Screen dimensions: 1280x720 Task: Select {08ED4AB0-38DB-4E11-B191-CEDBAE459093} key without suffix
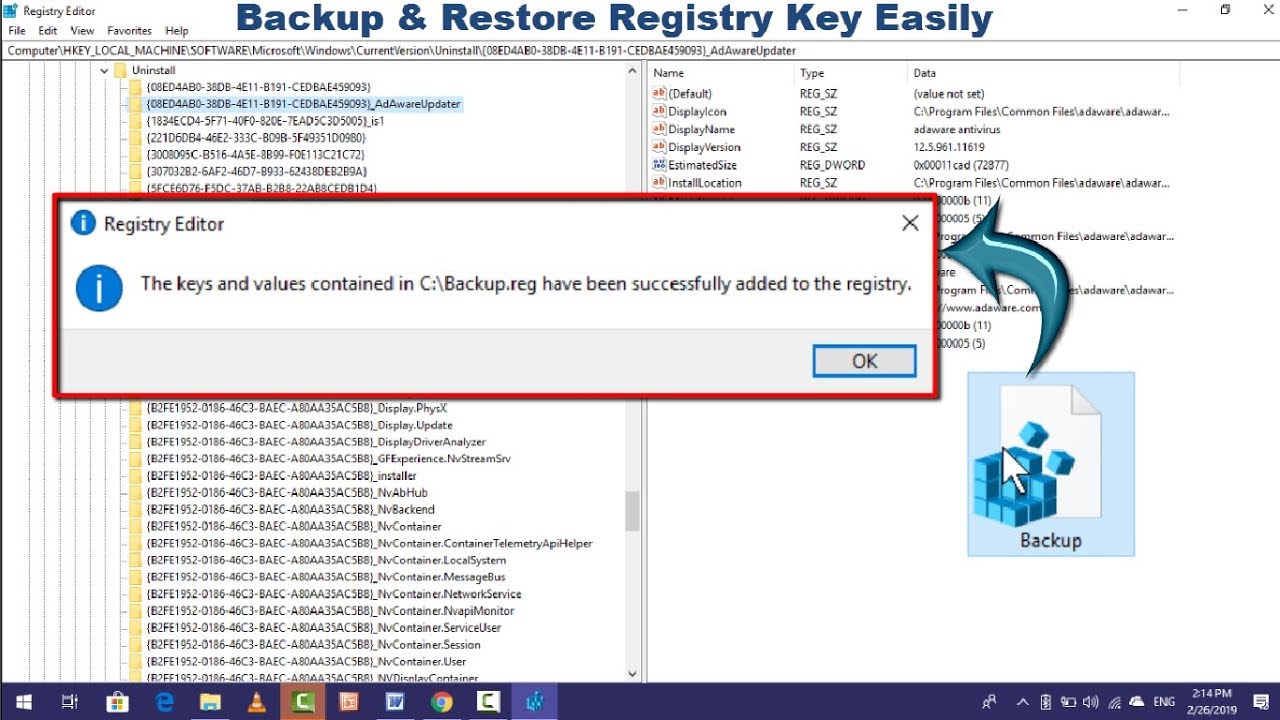(258, 87)
